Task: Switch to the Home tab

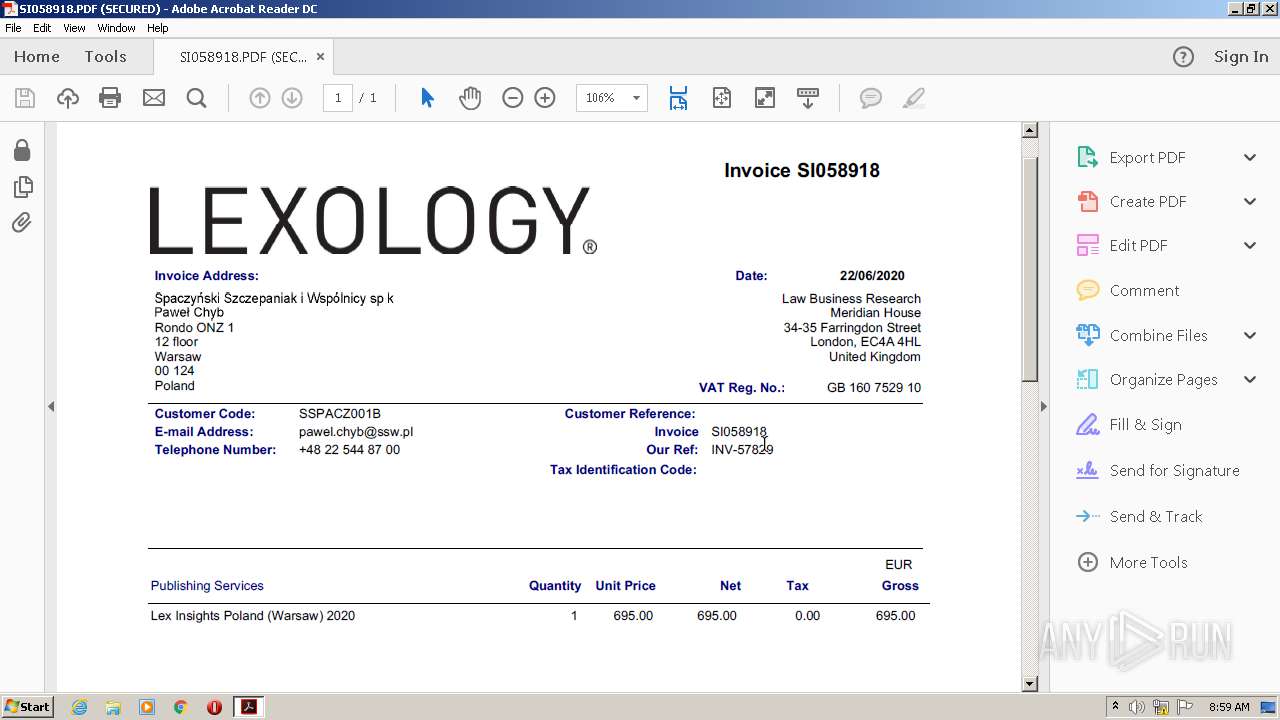Action: 37,57
